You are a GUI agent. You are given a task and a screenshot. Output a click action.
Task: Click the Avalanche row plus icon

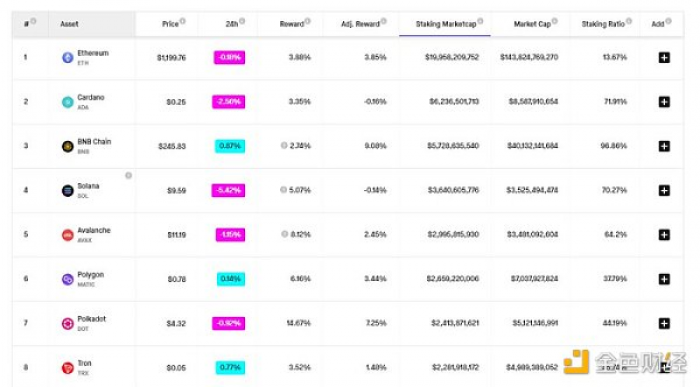pyautogui.click(x=664, y=235)
